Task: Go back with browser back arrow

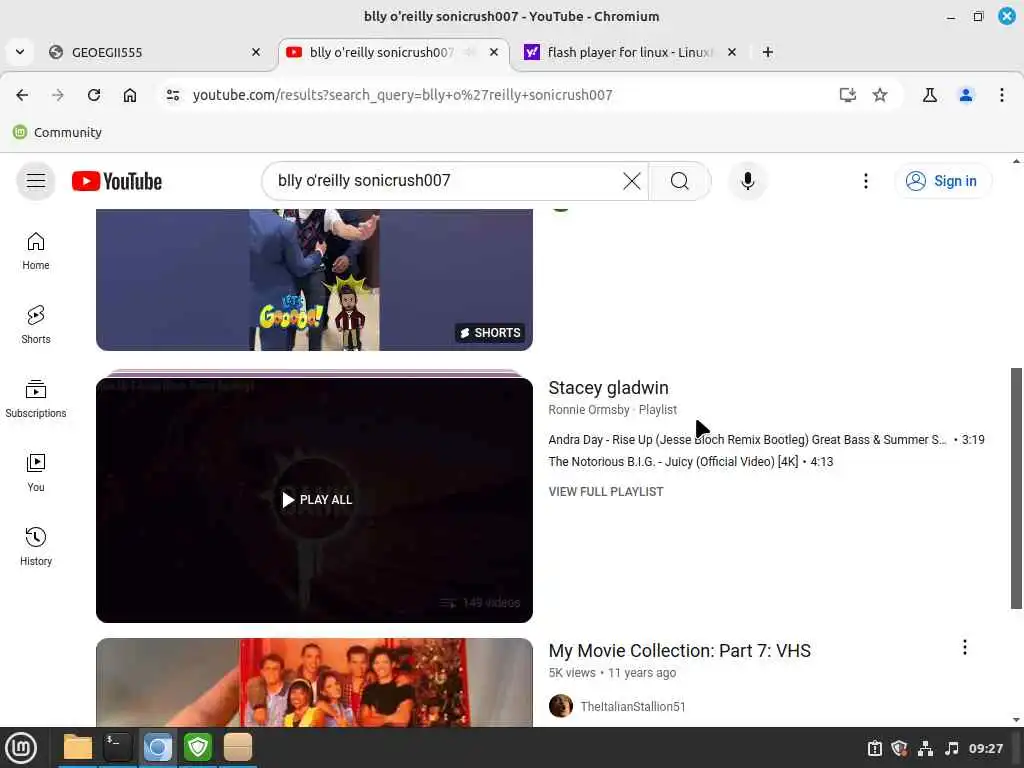Action: click(x=22, y=95)
